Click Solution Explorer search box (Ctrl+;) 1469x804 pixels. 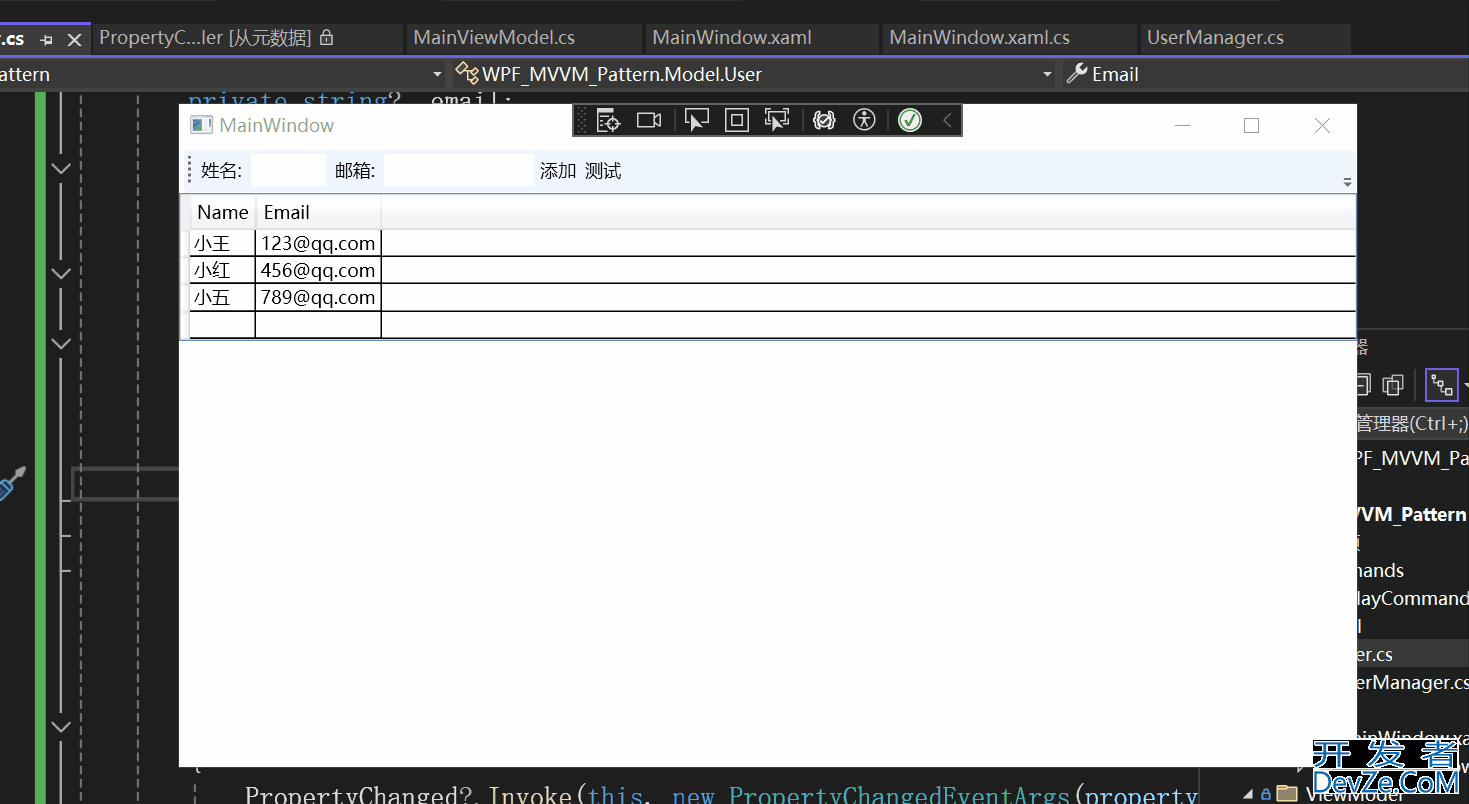1412,423
